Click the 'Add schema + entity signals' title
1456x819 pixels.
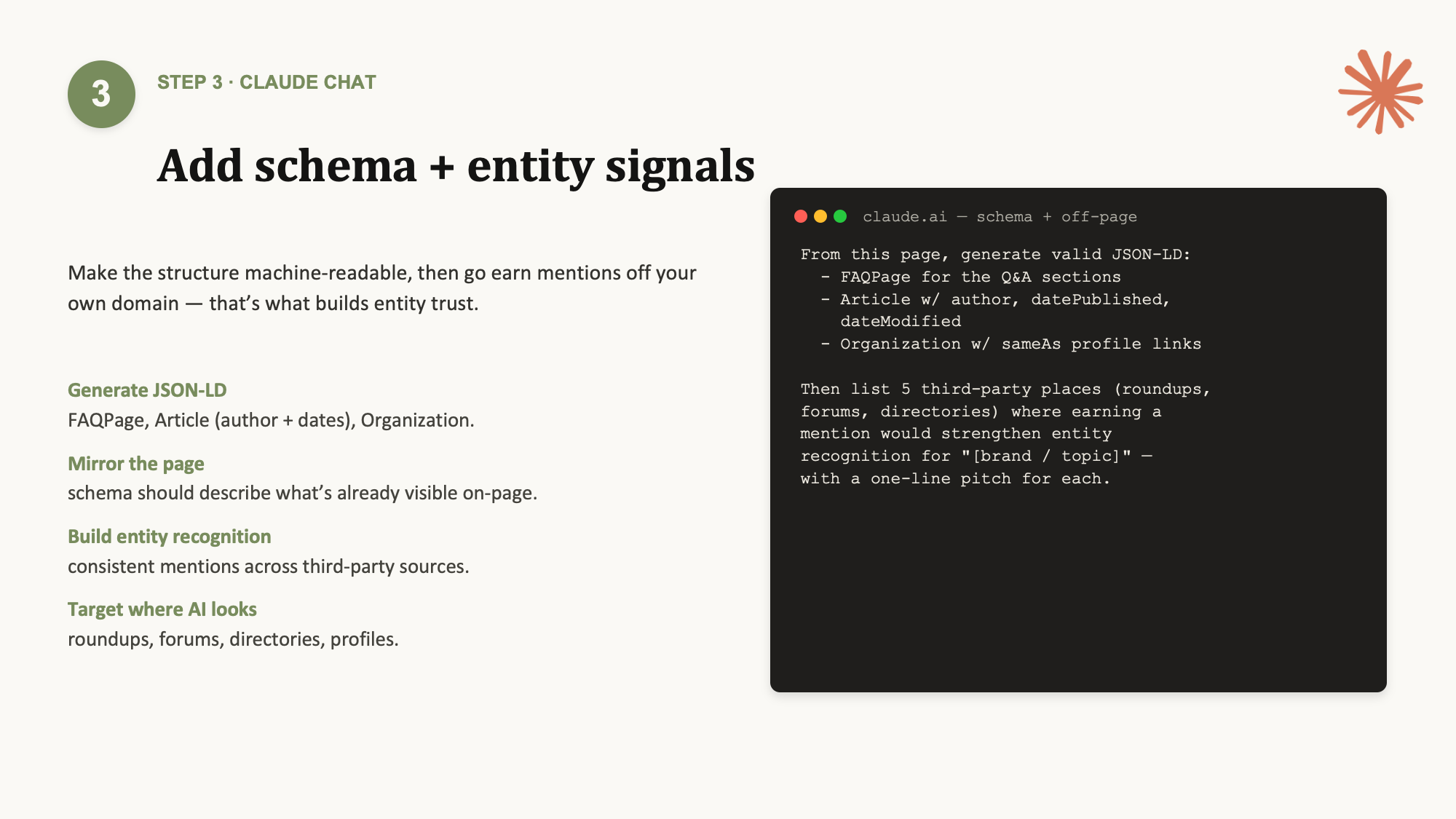(x=456, y=166)
